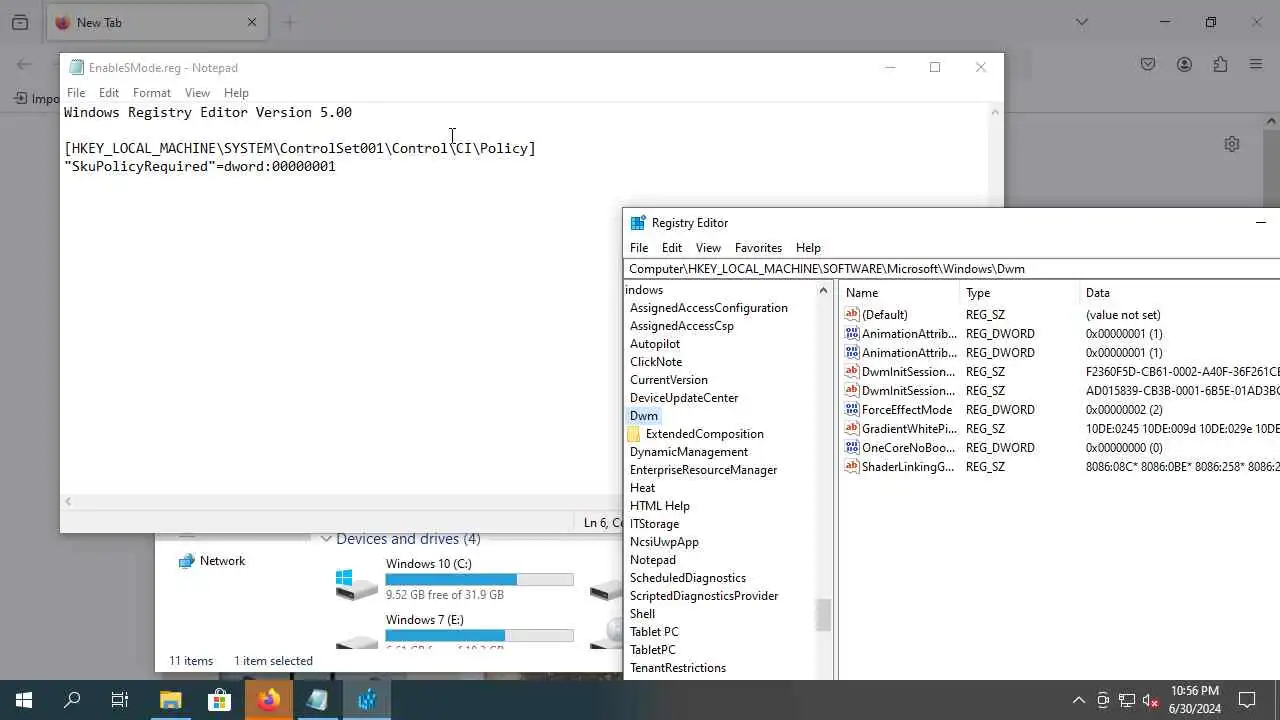1280x720 pixels.
Task: Click the Registry Editor title bar icon
Action: 638,223
